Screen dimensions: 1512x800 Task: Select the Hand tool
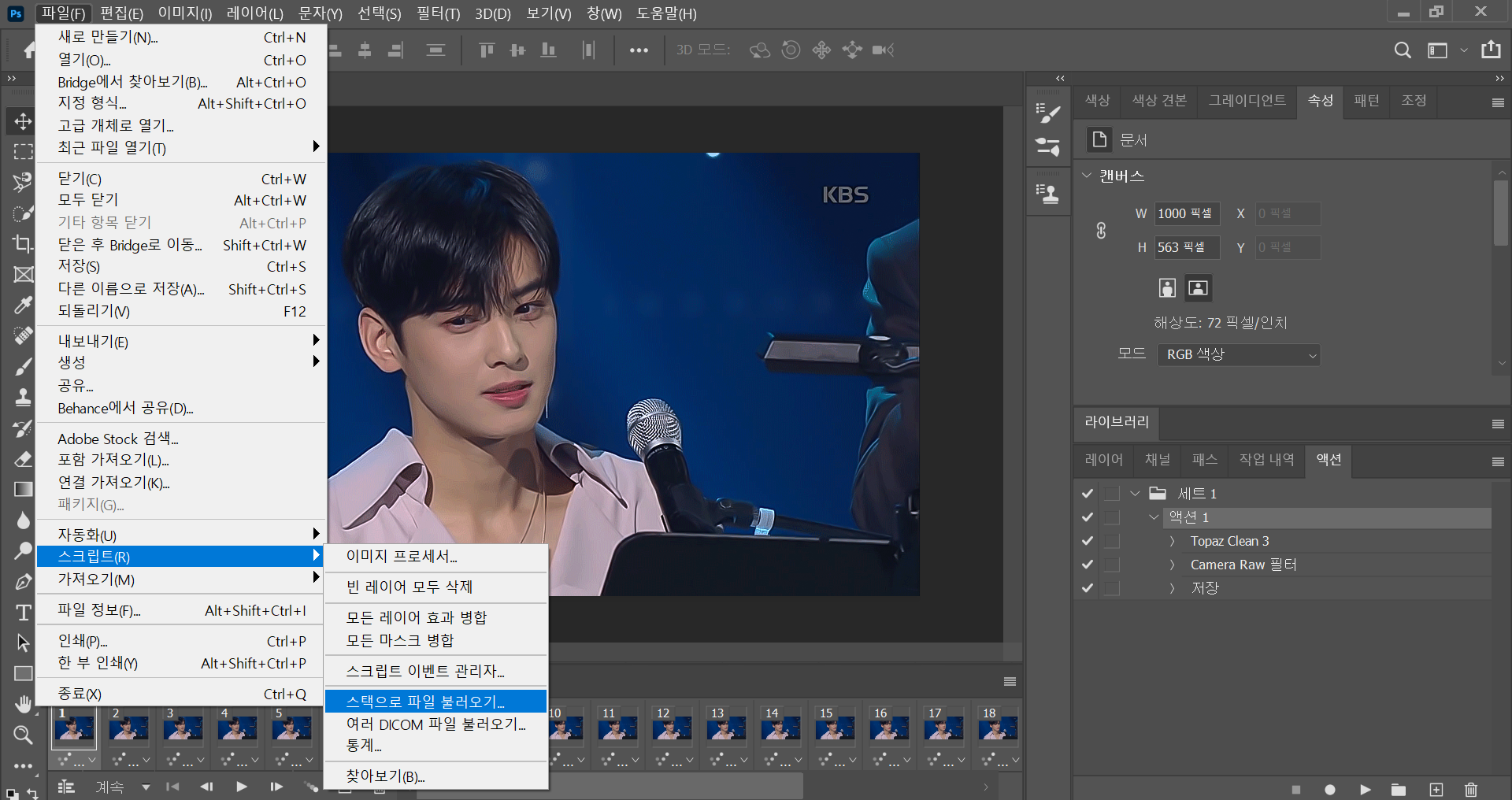pyautogui.click(x=23, y=704)
